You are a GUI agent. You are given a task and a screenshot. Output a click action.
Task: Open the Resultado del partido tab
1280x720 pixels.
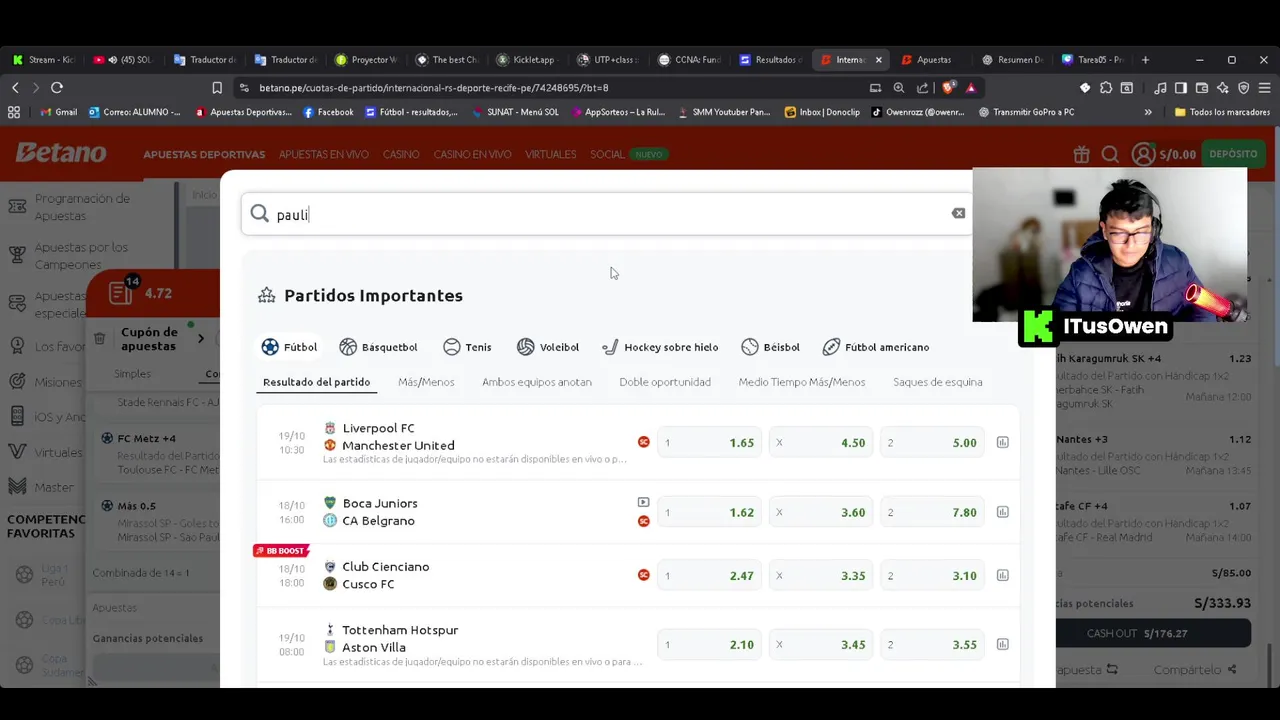(316, 382)
